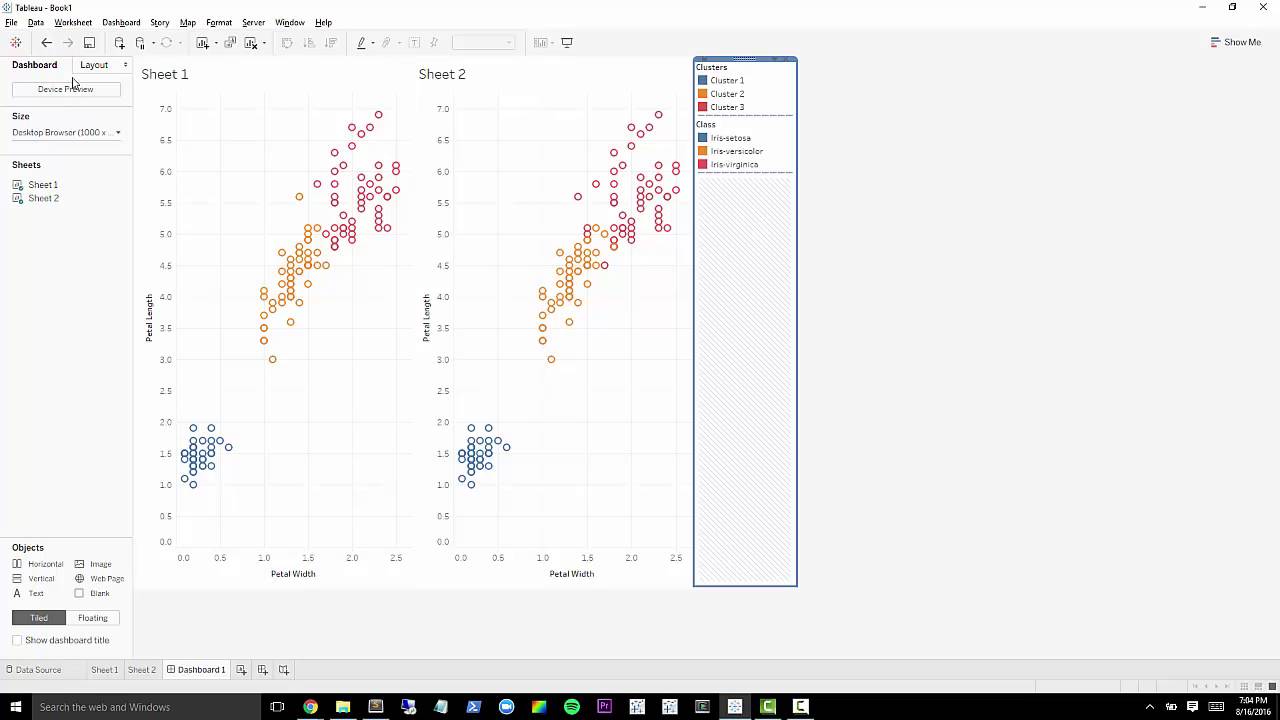This screenshot has height=720, width=1280.
Task: Select the Text object
Action: (28, 593)
